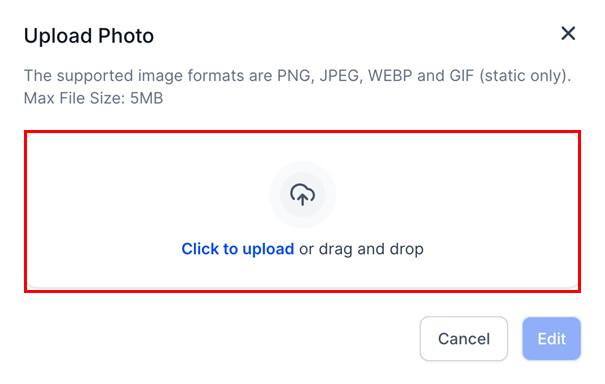Abort the photo upload with Cancel
The height and width of the screenshot is (384, 605).
point(464,338)
